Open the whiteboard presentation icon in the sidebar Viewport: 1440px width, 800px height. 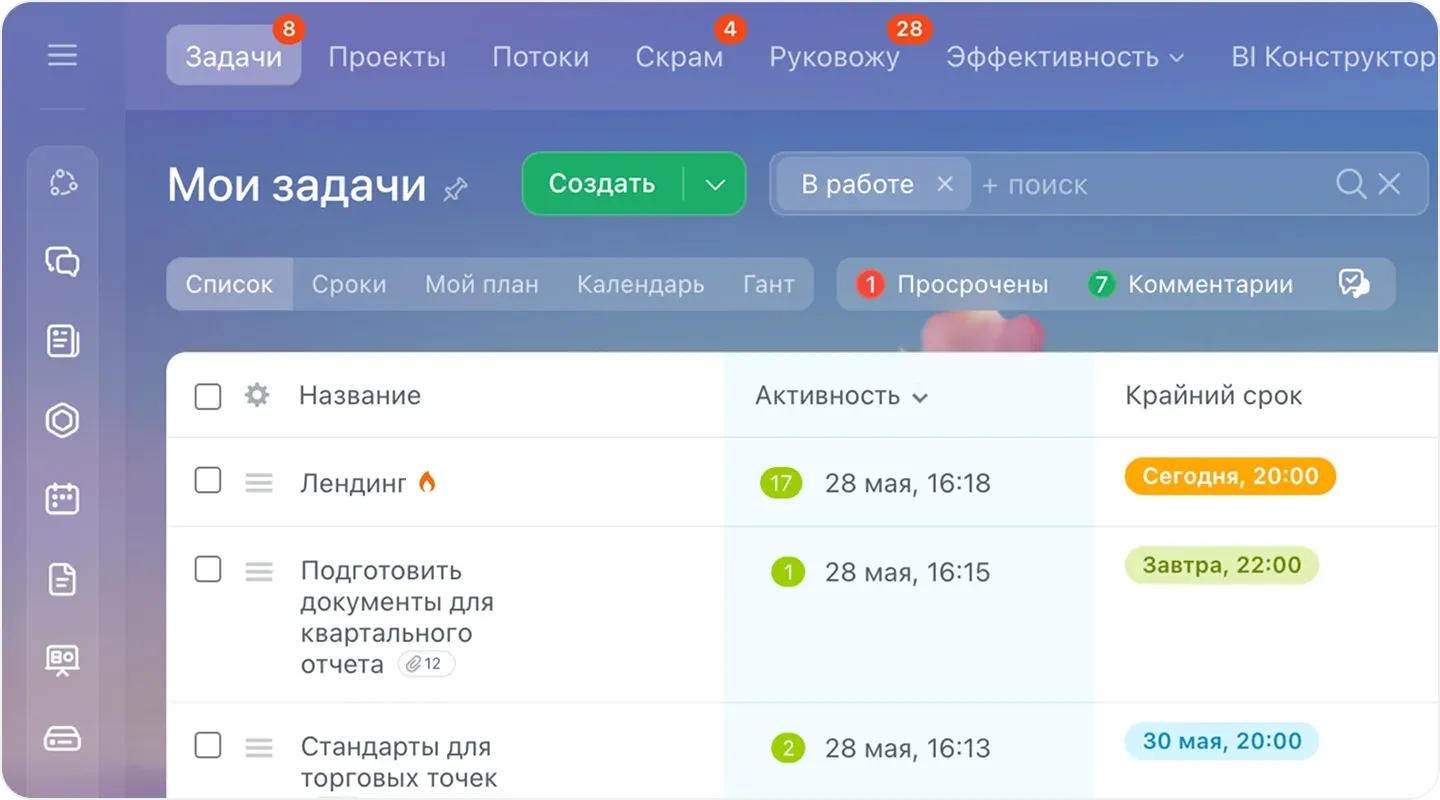[x=62, y=660]
